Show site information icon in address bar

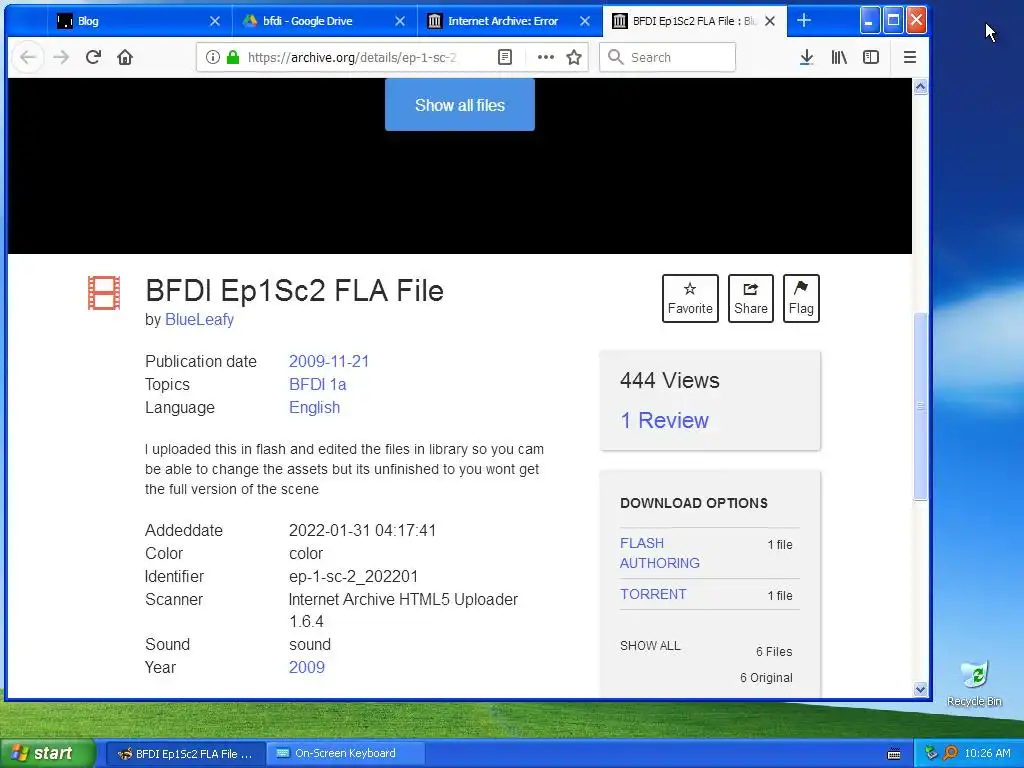coord(213,57)
